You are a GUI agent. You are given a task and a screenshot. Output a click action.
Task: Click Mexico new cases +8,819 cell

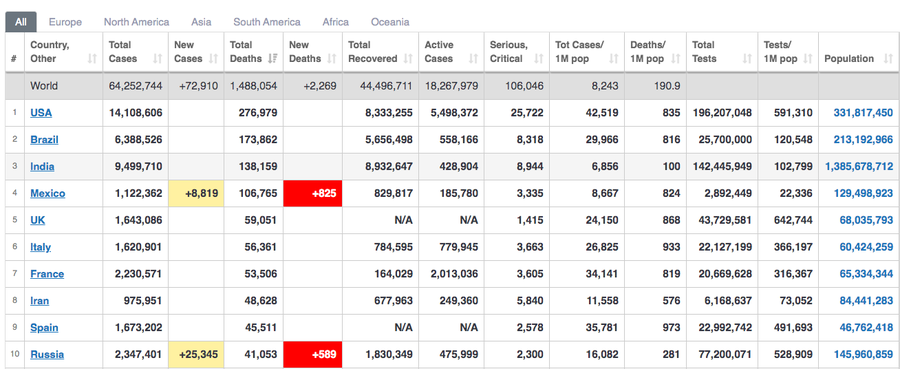pyautogui.click(x=196, y=194)
